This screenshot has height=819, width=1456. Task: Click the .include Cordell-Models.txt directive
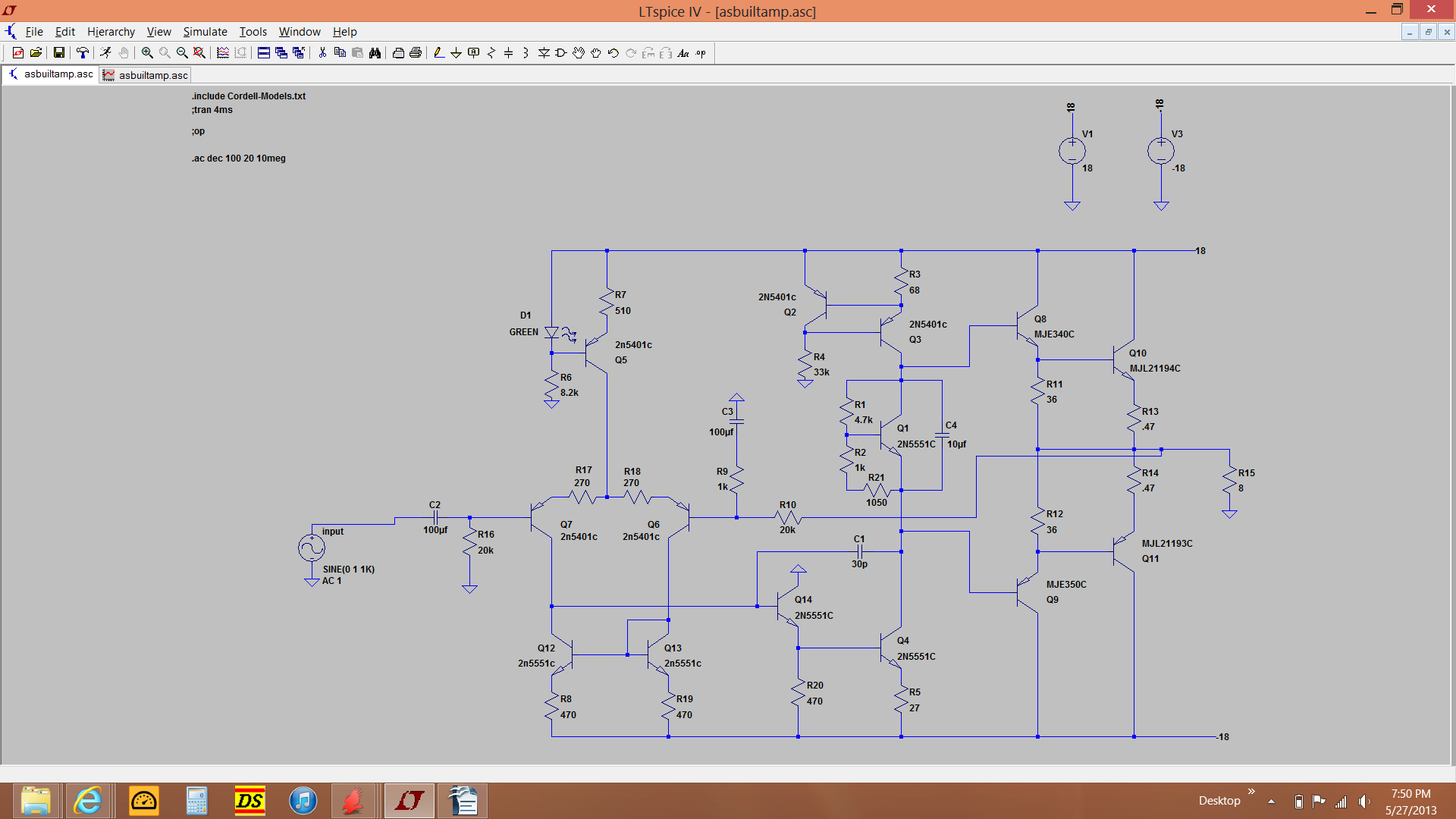tap(249, 96)
